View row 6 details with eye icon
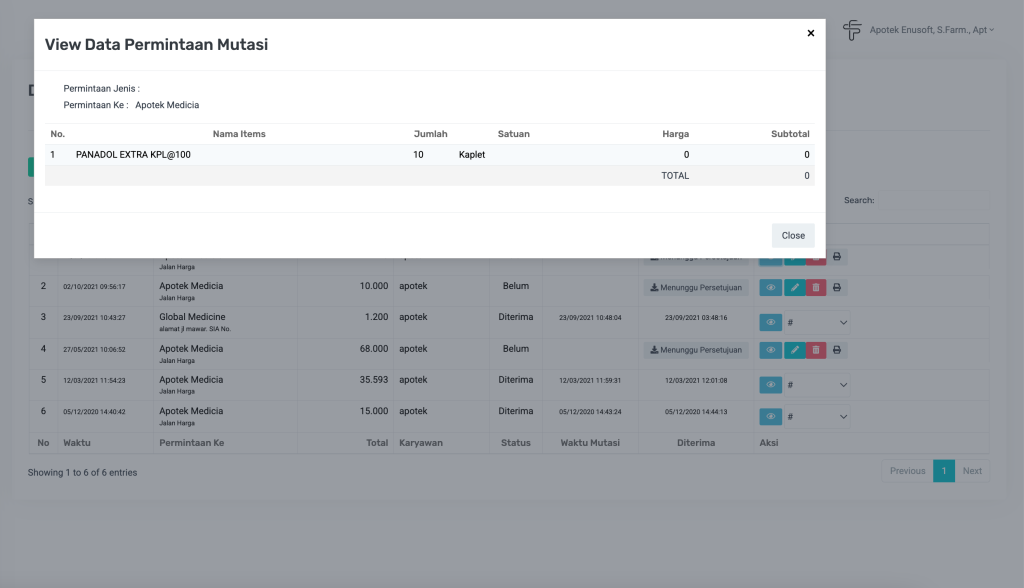 [x=770, y=416]
